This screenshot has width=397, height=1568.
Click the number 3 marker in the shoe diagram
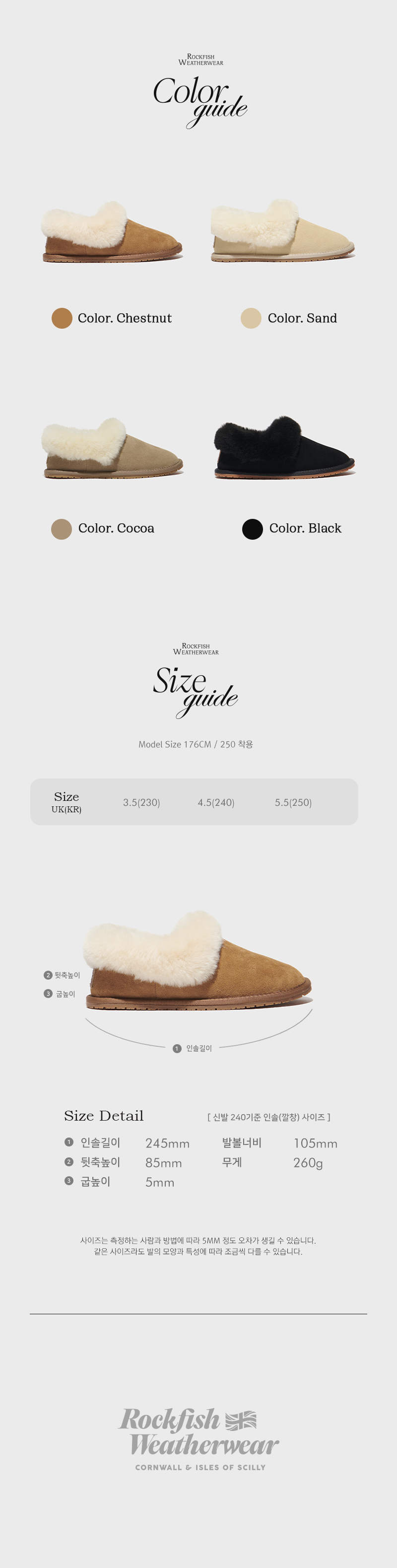click(x=48, y=994)
